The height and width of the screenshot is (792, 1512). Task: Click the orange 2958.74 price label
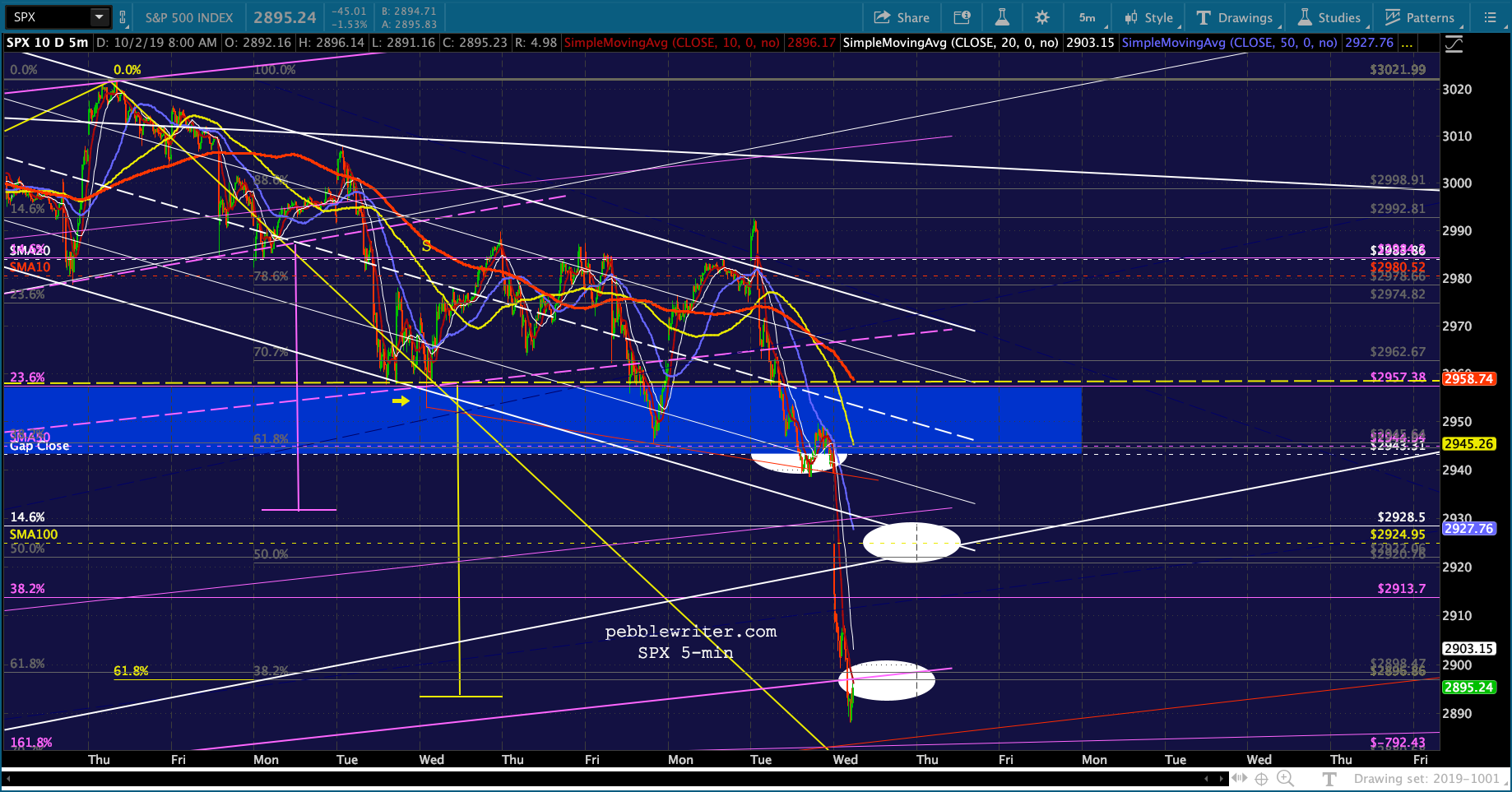[1468, 379]
